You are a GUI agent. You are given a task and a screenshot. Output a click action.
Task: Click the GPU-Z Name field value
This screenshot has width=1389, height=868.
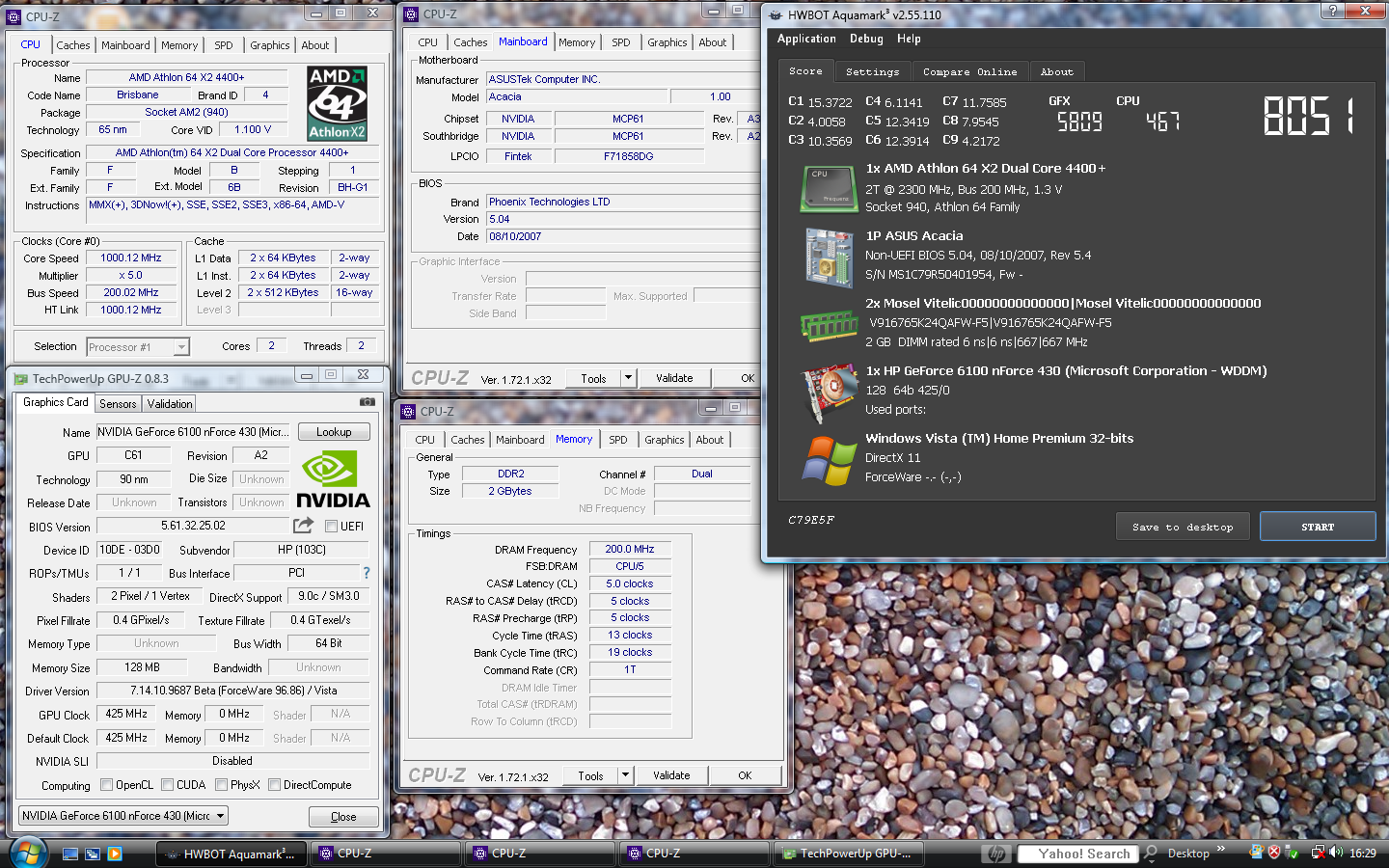pos(193,432)
